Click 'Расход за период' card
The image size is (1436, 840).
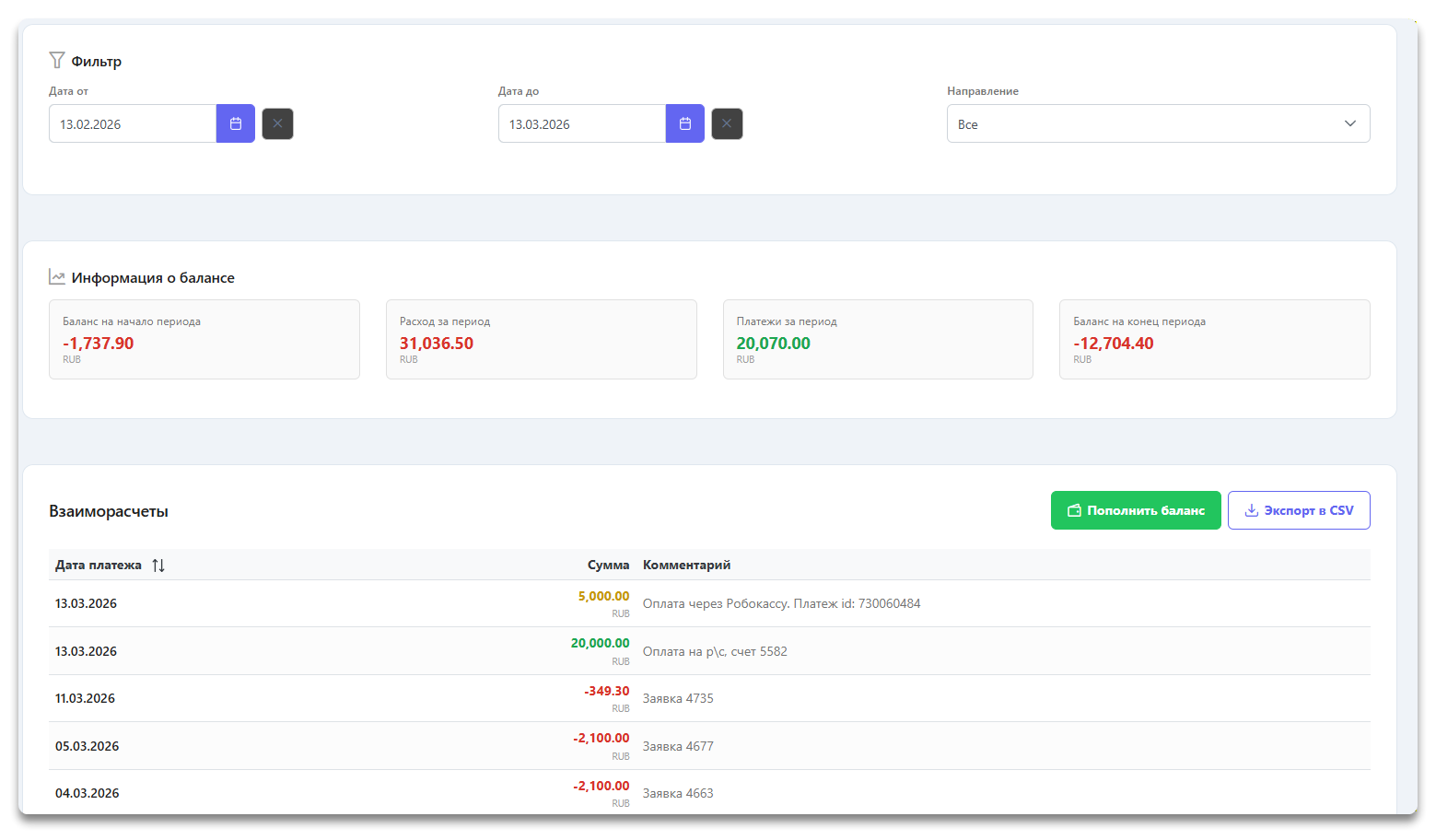pyautogui.click(x=541, y=339)
